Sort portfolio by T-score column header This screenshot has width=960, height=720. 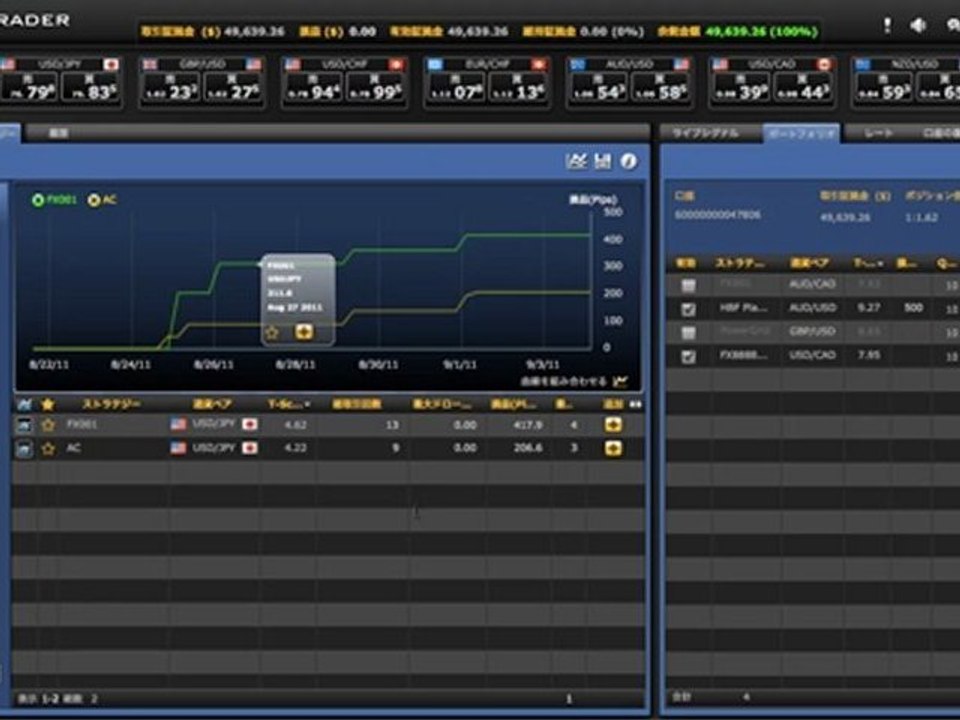click(868, 263)
